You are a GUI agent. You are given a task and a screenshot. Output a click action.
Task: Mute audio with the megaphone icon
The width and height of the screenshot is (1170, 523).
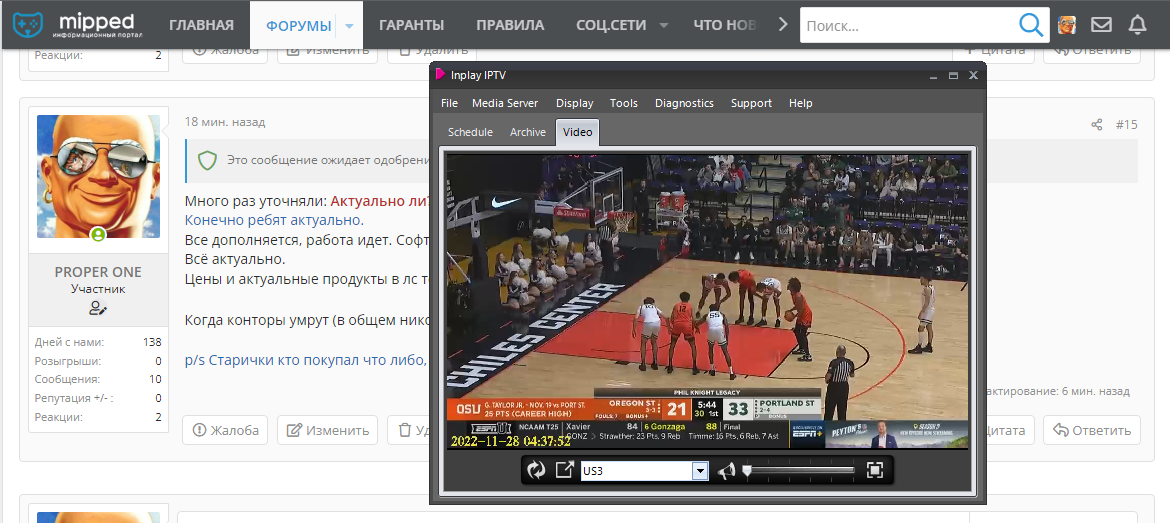point(726,471)
